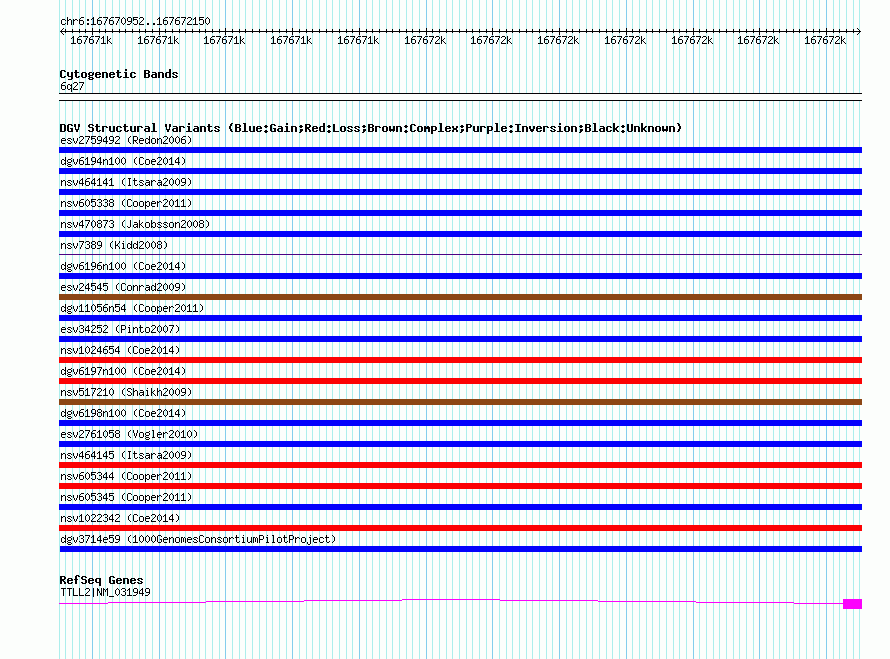Viewport: 890px width, 659px height.
Task: Click the nsv1024654 (Coe2014) label
Action: [x=120, y=350]
